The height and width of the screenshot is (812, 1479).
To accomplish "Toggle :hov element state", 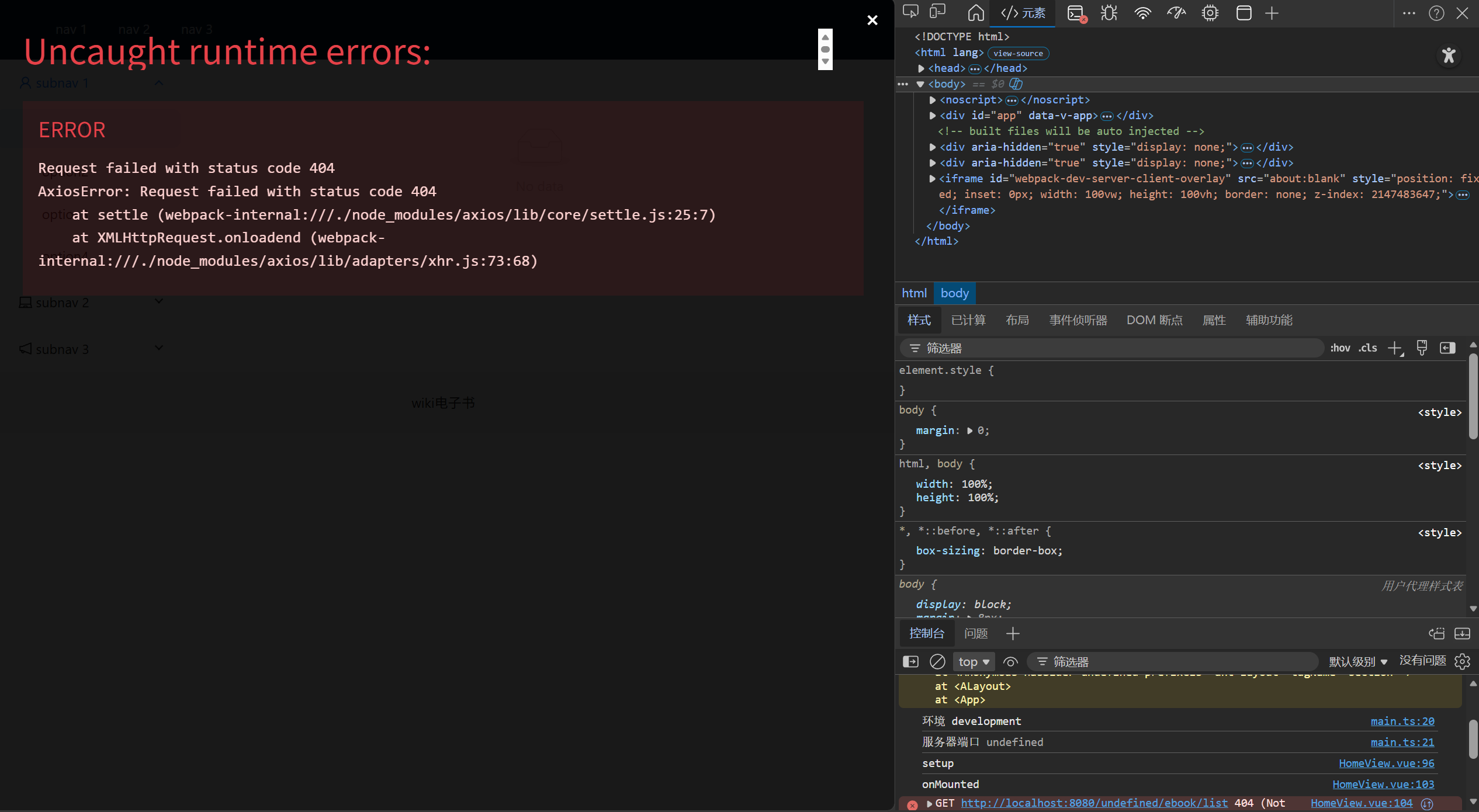I will [1340, 348].
